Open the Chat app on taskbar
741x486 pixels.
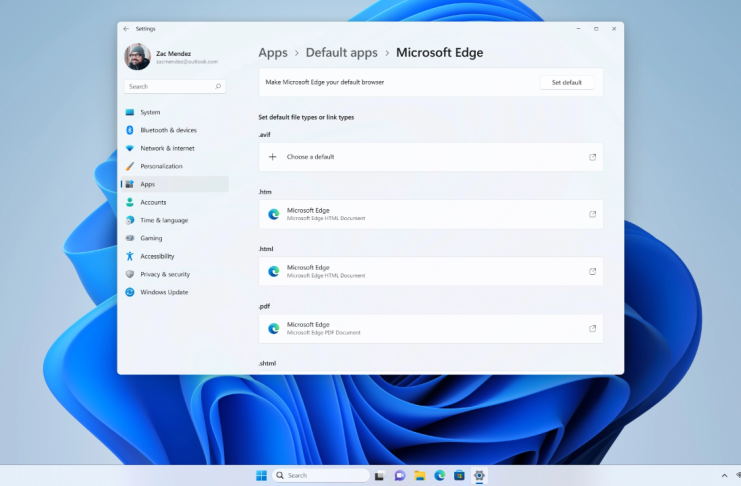click(400, 476)
